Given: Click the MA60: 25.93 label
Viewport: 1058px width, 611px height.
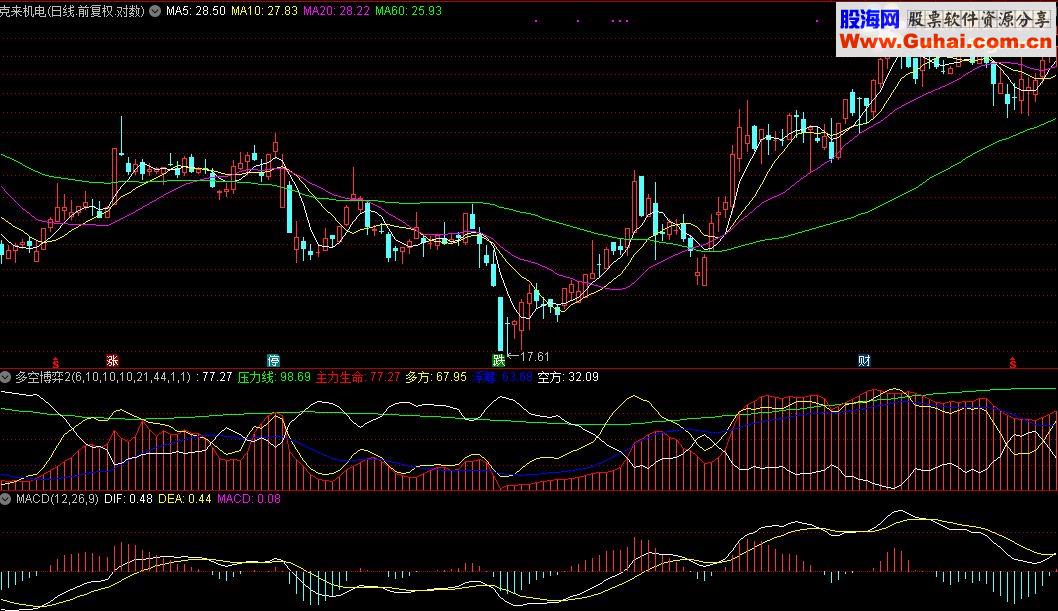Looking at the screenshot, I should point(408,11).
